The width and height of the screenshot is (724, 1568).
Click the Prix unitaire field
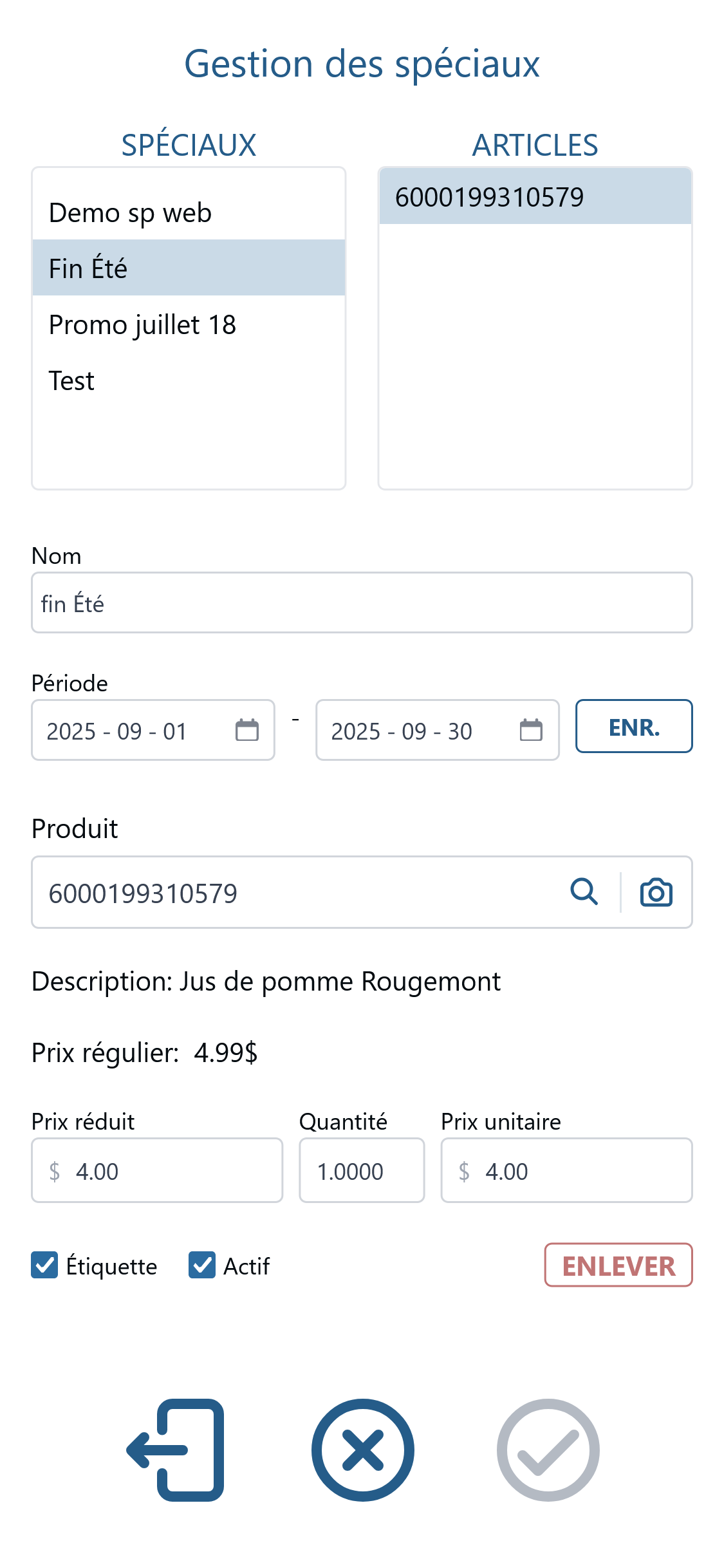click(566, 1170)
